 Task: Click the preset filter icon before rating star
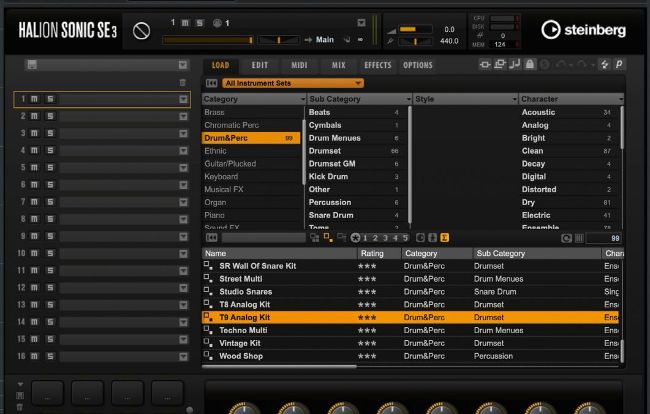tap(342, 237)
